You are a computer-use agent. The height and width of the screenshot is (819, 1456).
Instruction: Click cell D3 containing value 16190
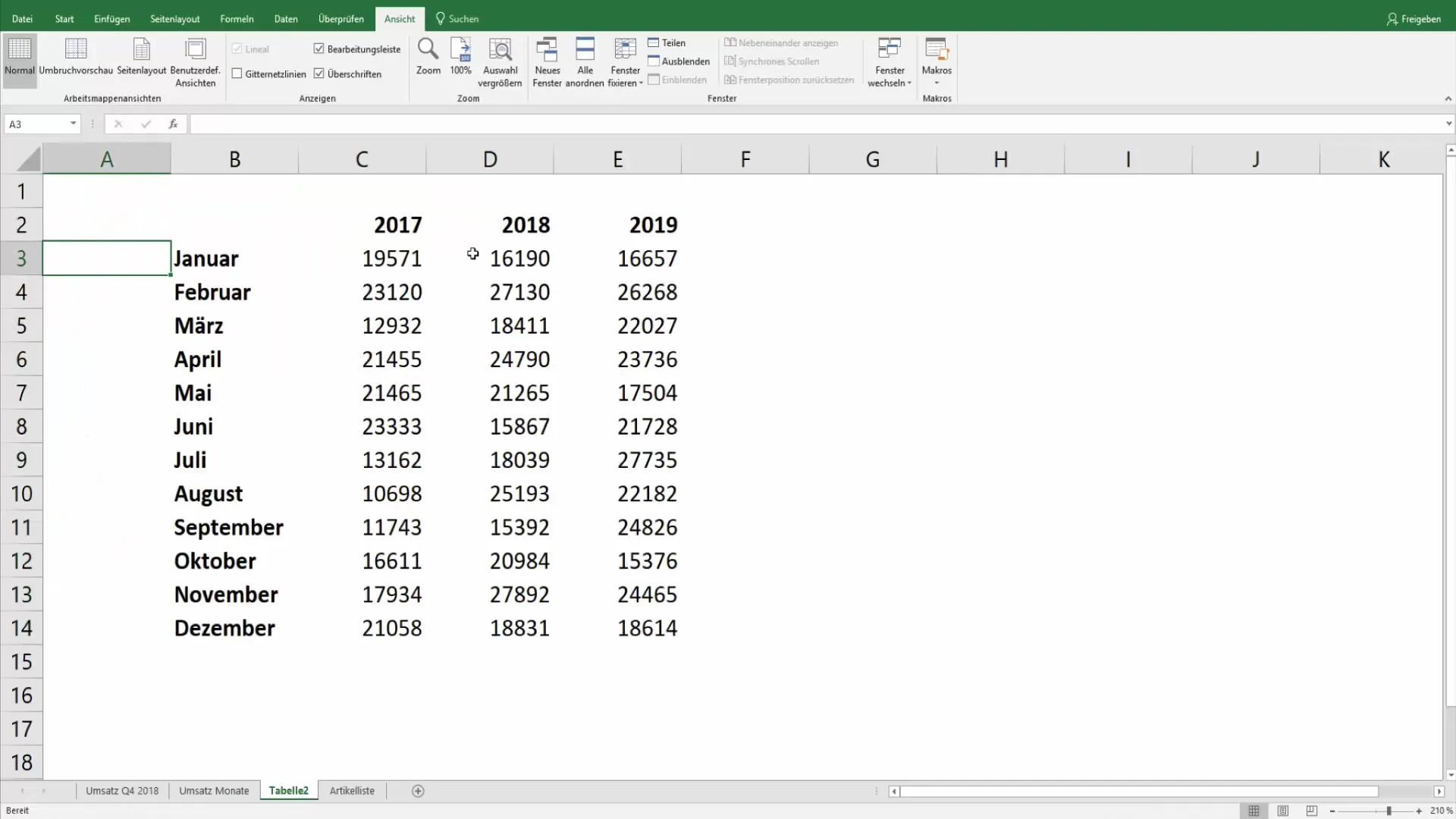(489, 258)
